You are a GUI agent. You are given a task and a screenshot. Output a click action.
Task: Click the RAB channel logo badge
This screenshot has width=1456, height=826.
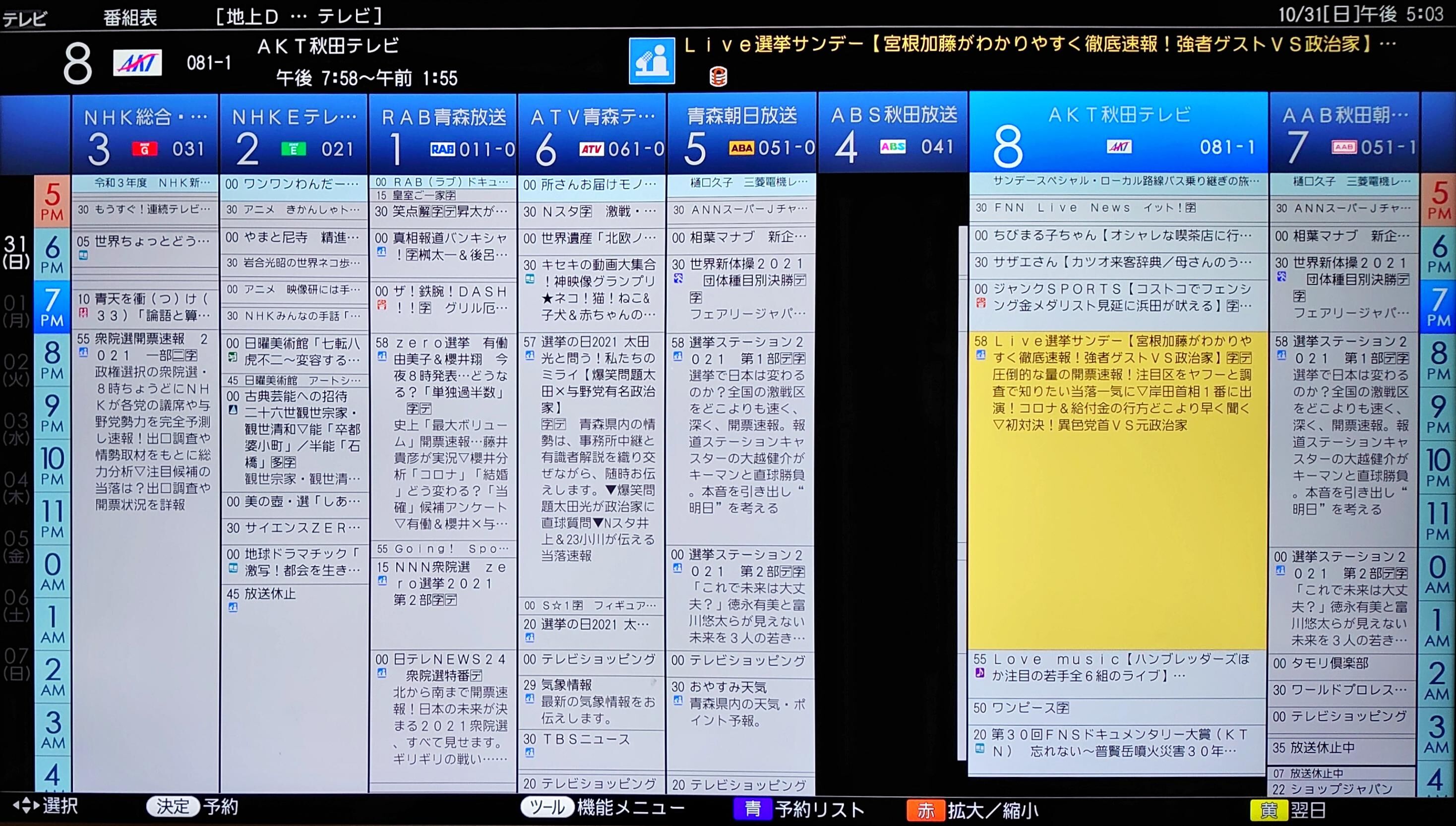[x=442, y=149]
